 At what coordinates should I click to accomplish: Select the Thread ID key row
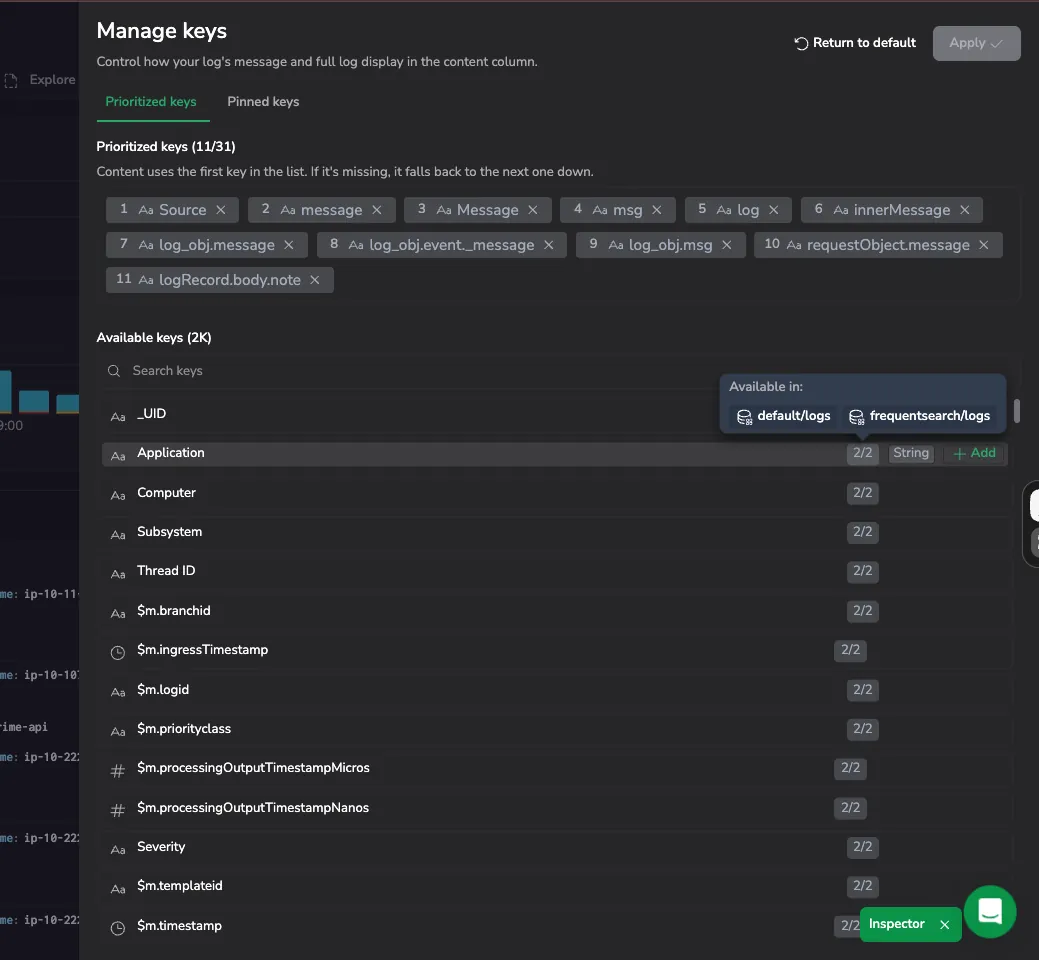pyautogui.click(x=555, y=571)
